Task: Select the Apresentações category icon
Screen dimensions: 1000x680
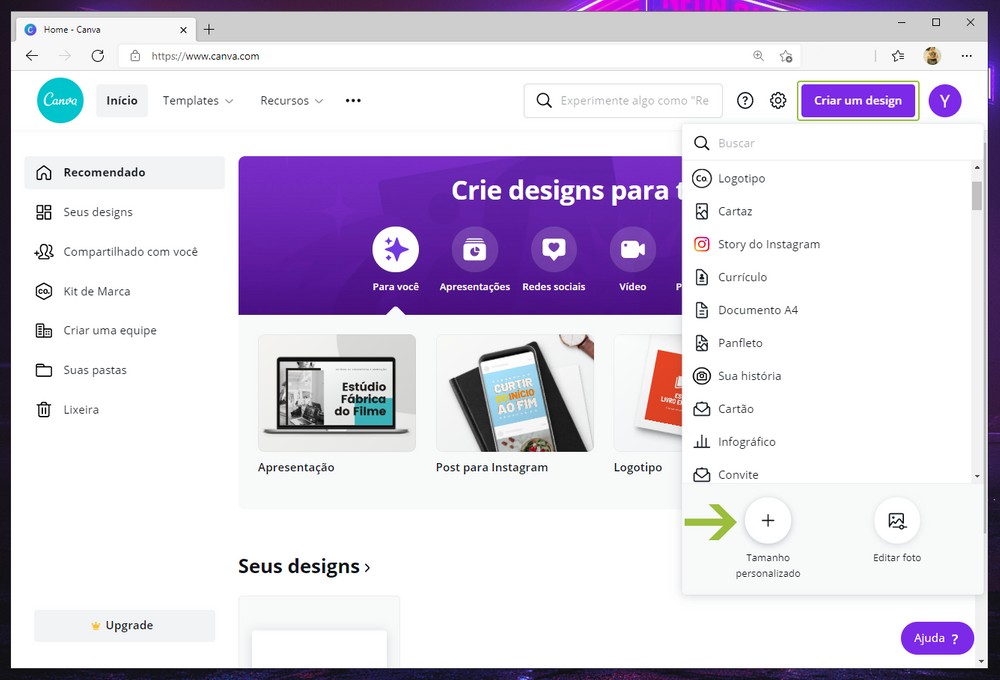Action: click(474, 249)
